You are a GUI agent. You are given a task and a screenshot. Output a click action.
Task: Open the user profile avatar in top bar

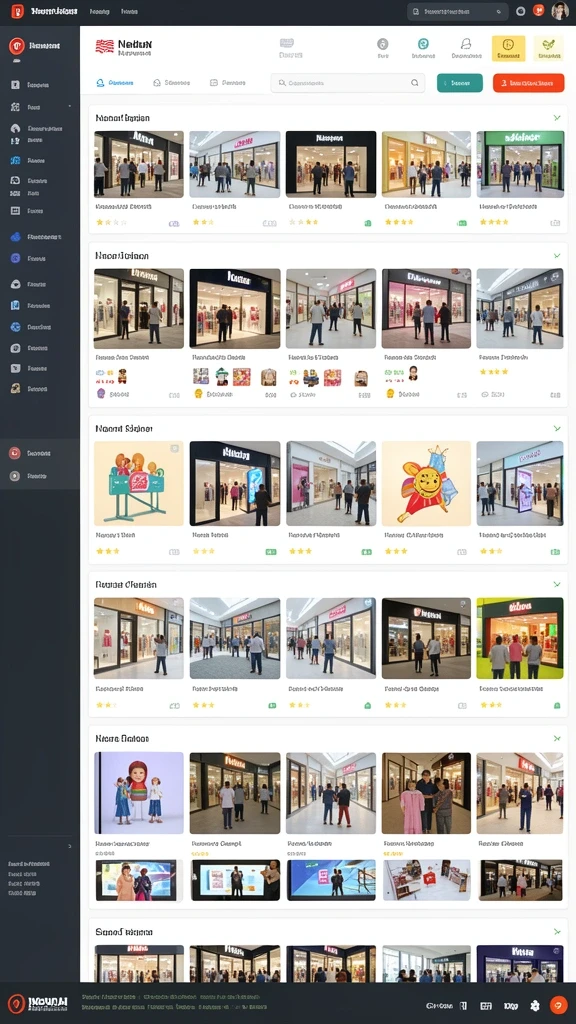click(x=560, y=11)
